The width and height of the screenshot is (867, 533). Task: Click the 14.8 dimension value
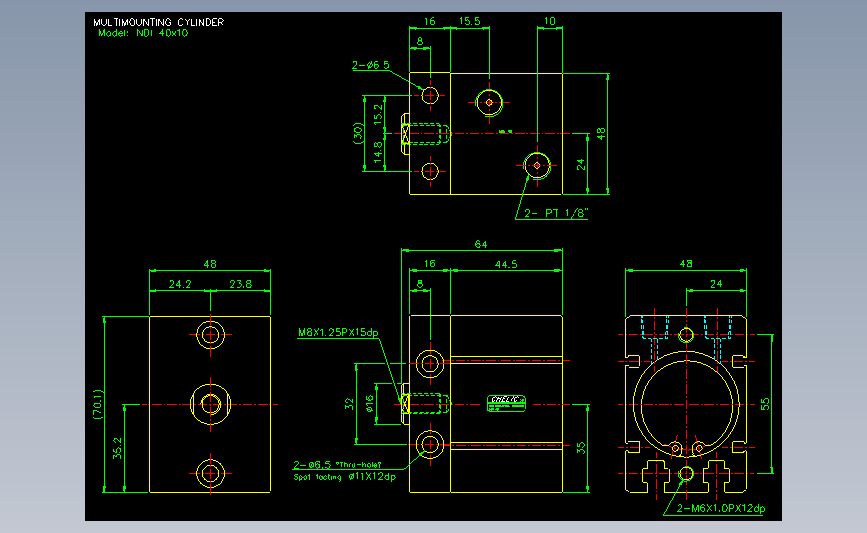click(378, 152)
